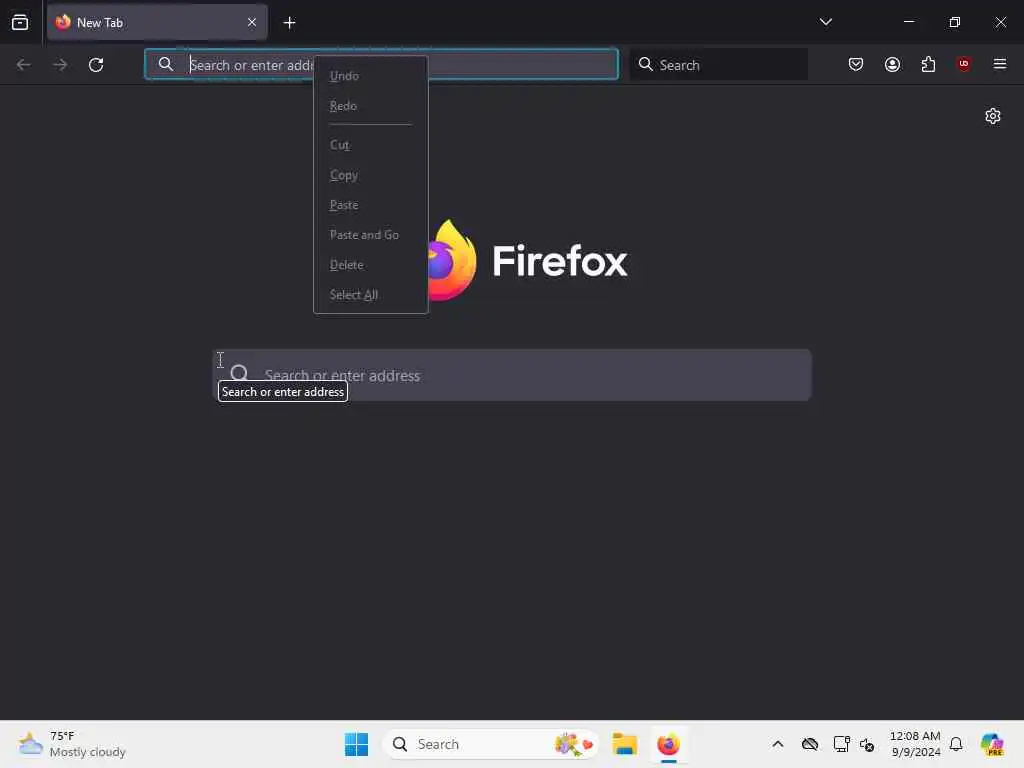Viewport: 1024px width, 768px height.
Task: Choose Select All in the context menu
Action: pos(370,295)
